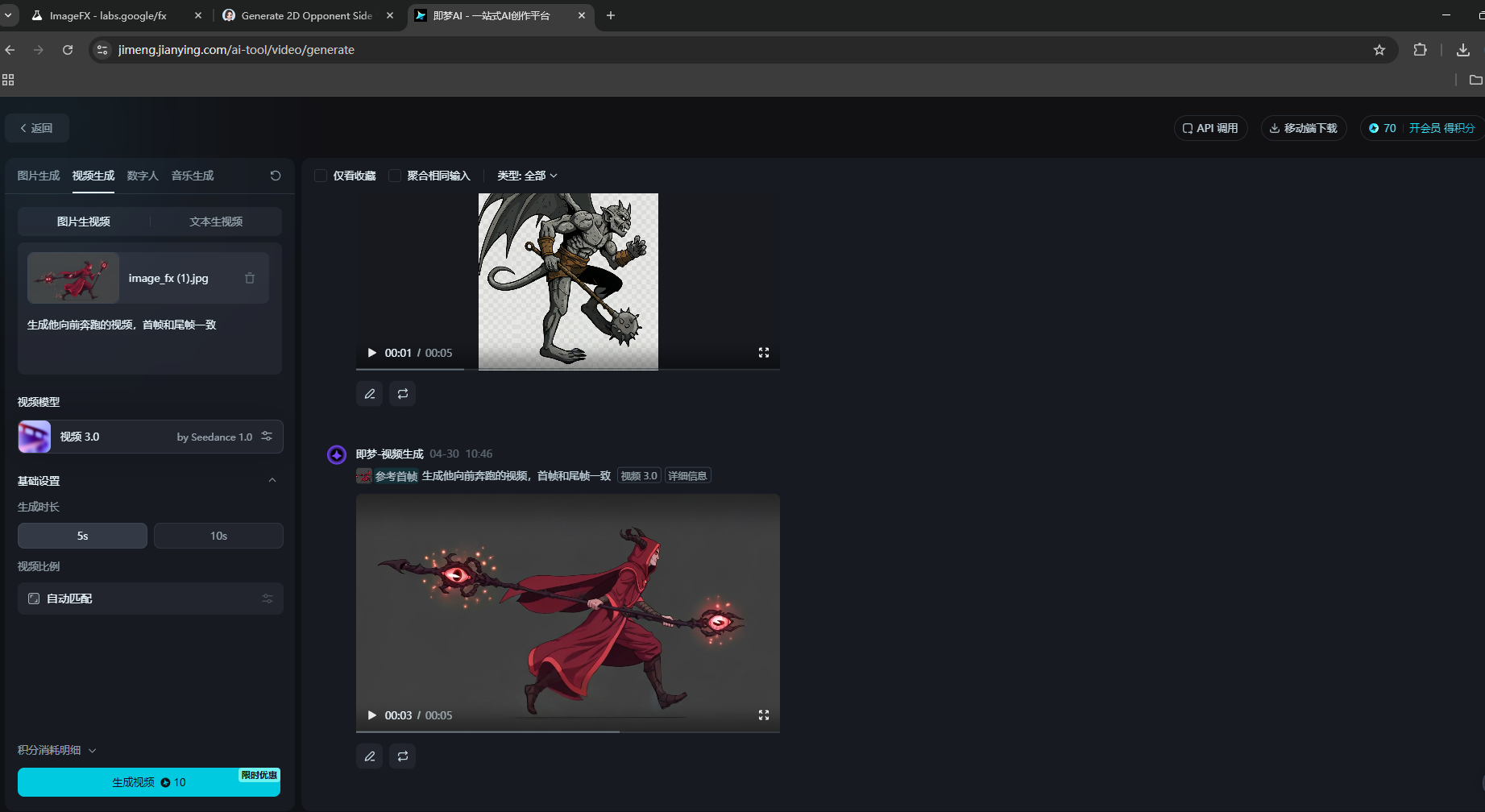
Task: Open 视频 3.0 model selector
Action: [151, 437]
